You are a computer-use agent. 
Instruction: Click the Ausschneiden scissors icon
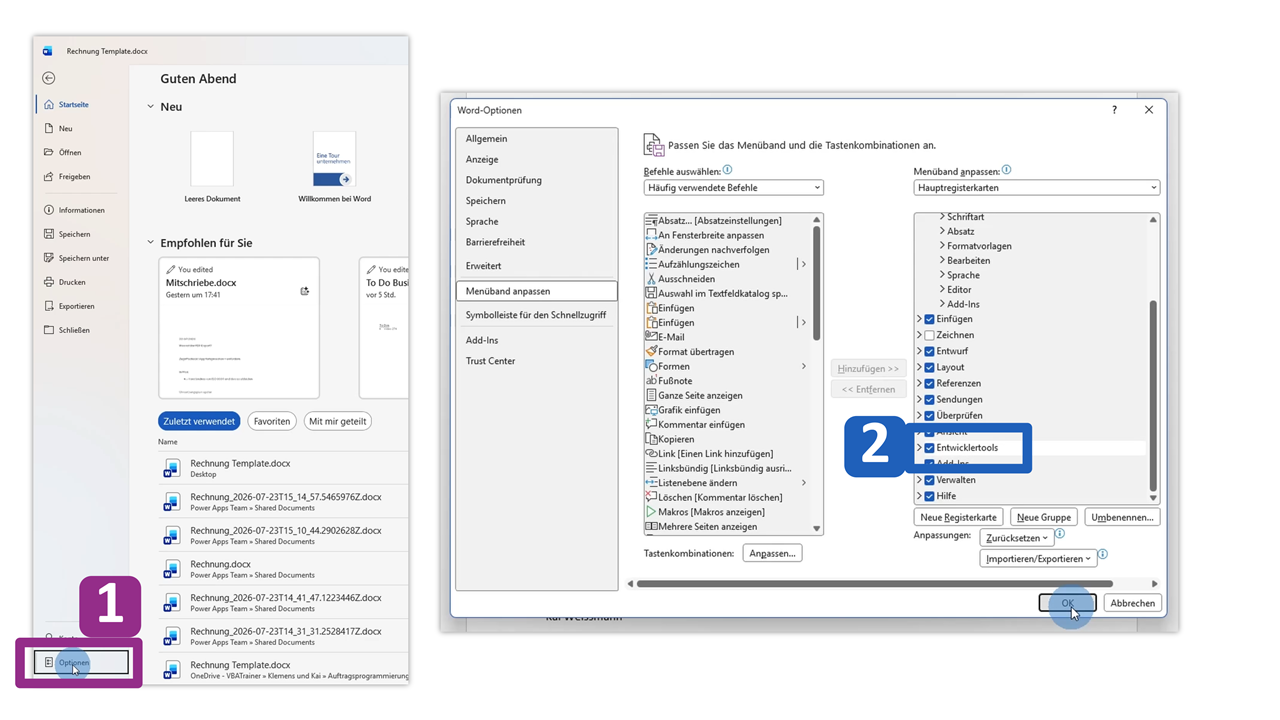pos(651,279)
